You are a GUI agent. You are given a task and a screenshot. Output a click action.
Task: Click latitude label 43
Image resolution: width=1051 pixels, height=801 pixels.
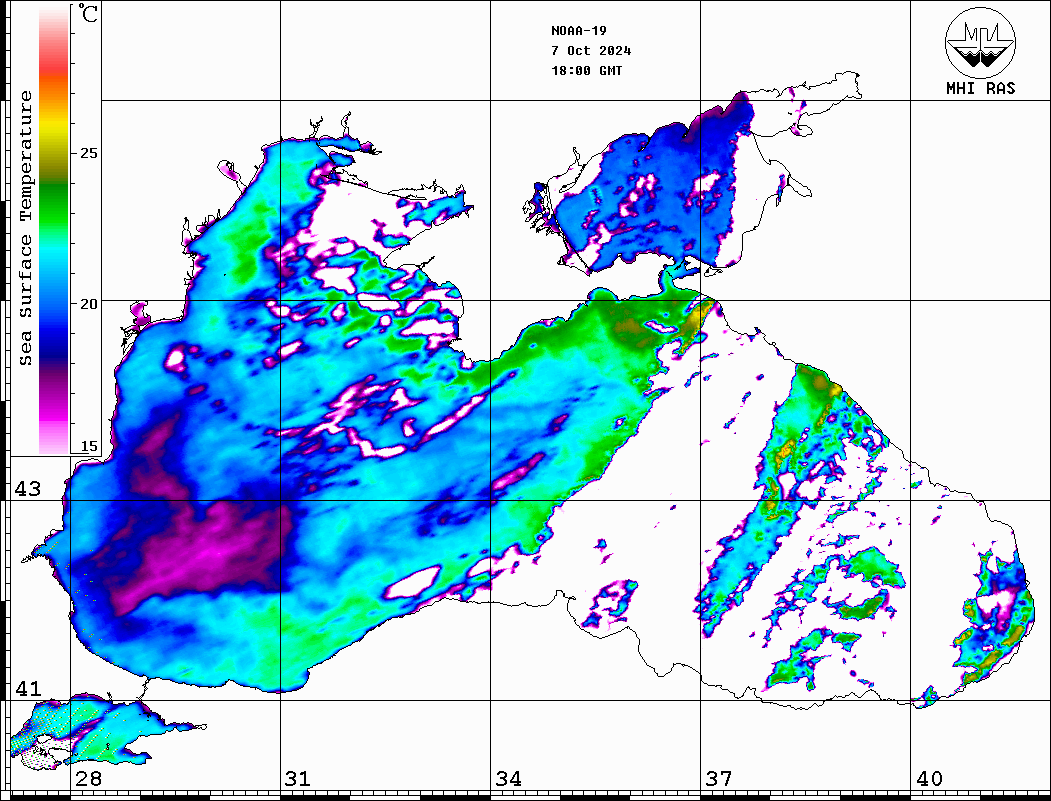28,489
